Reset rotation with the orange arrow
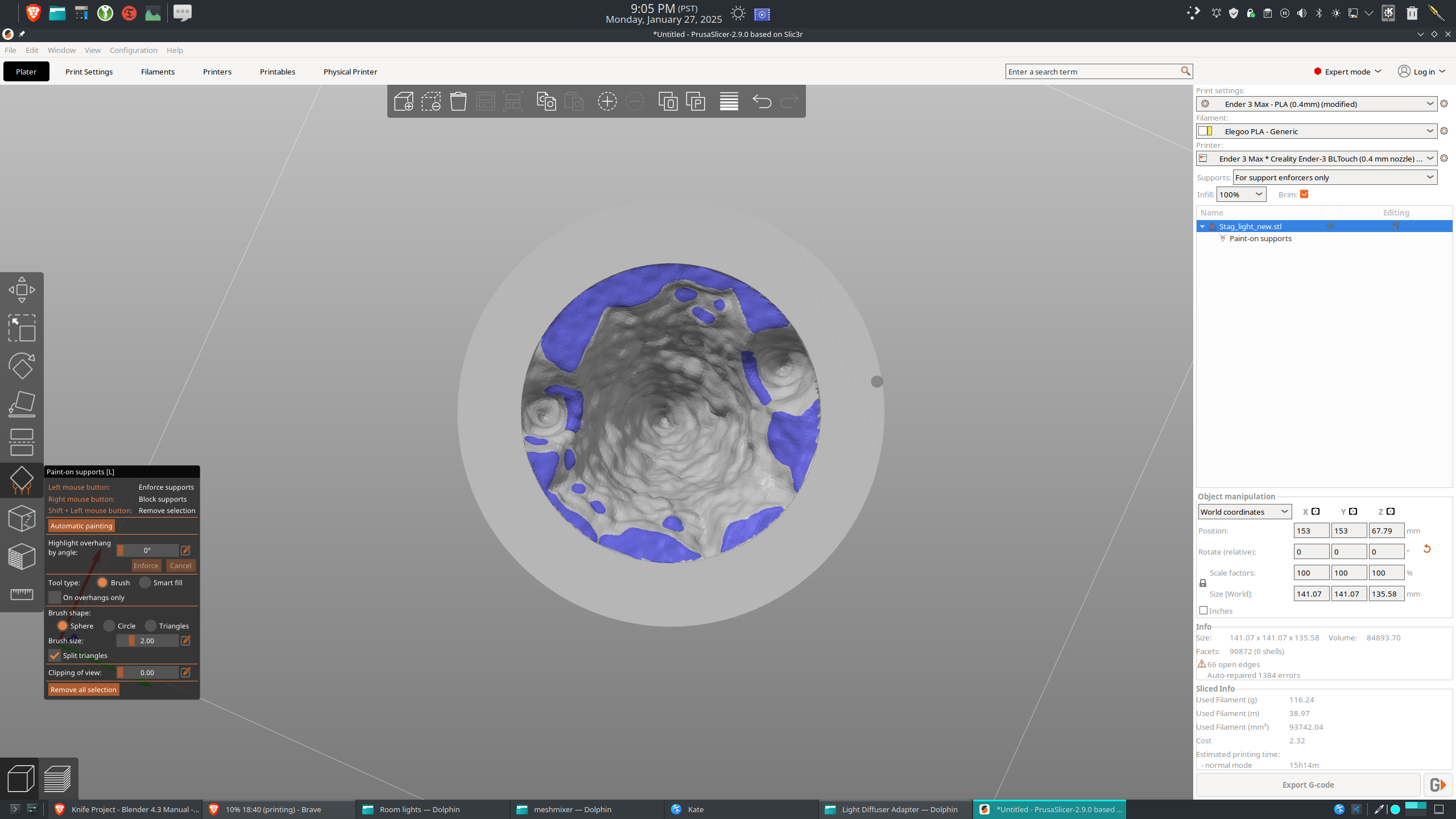This screenshot has height=819, width=1456. pos(1426,549)
